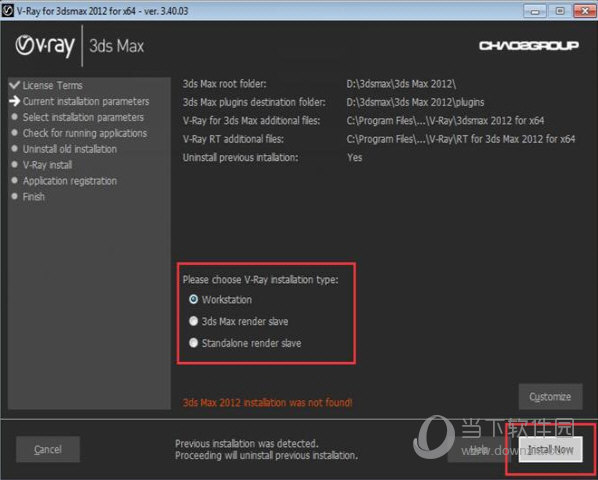Click the 3ds Max root folder label
This screenshot has width=598, height=480.
(x=225, y=83)
